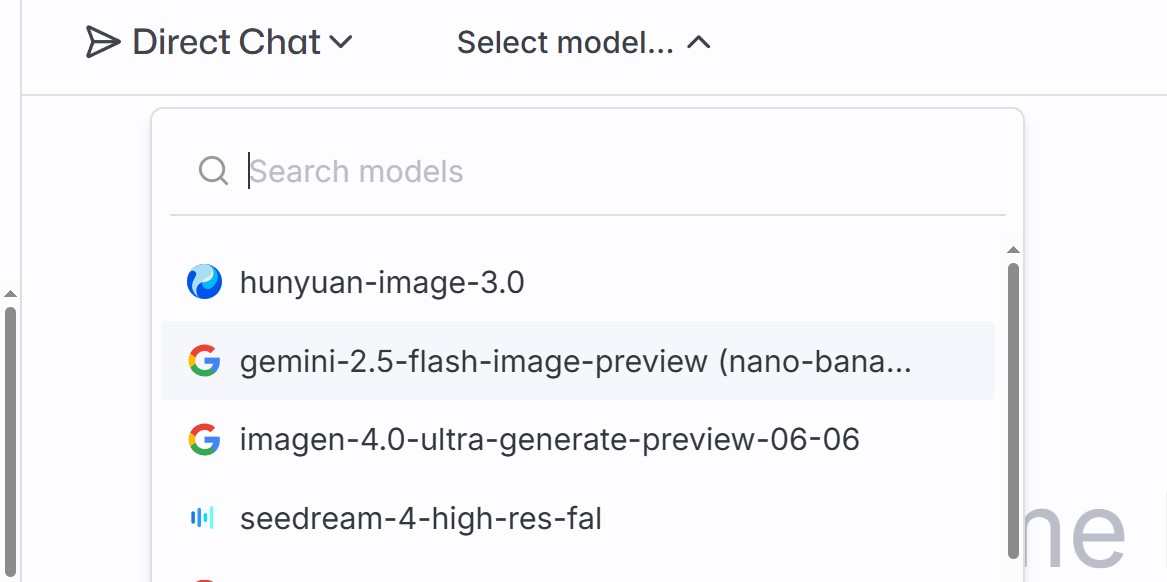This screenshot has height=582, width=1167.
Task: Click the Google logo beside gemini-2.5-flash-image-preview
Action: pos(204,361)
